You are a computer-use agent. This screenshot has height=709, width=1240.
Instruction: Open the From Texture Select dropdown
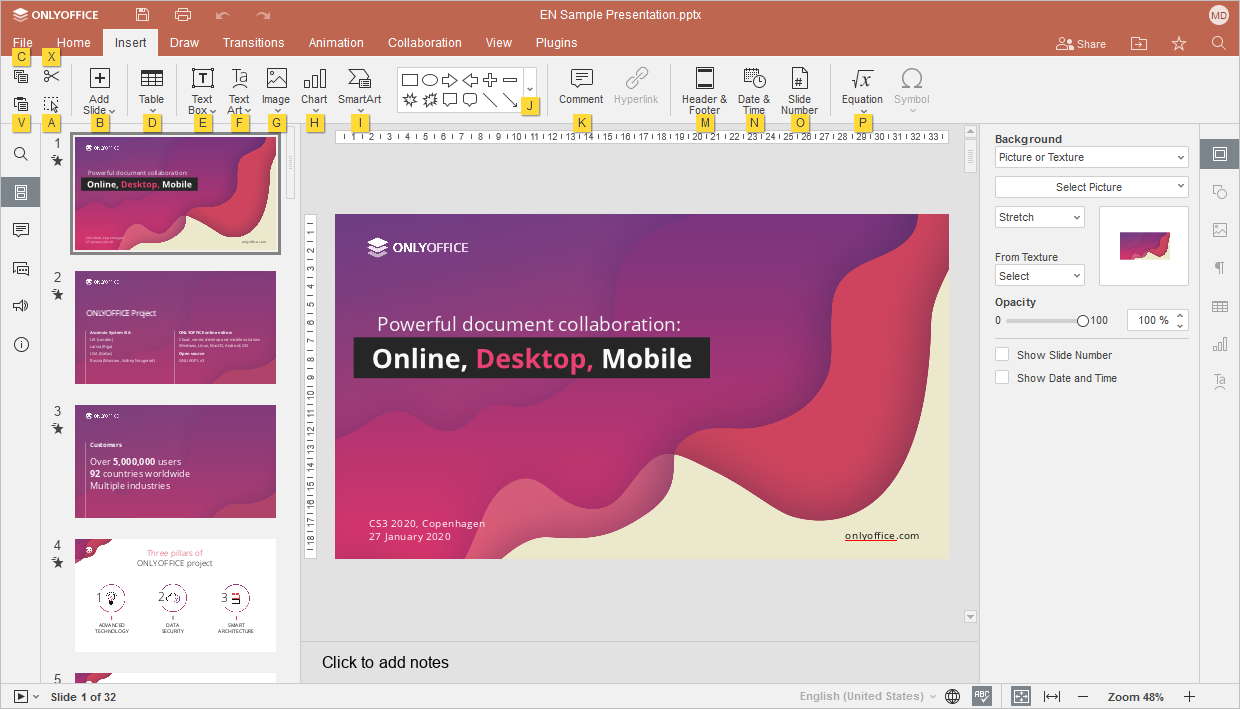click(1039, 276)
